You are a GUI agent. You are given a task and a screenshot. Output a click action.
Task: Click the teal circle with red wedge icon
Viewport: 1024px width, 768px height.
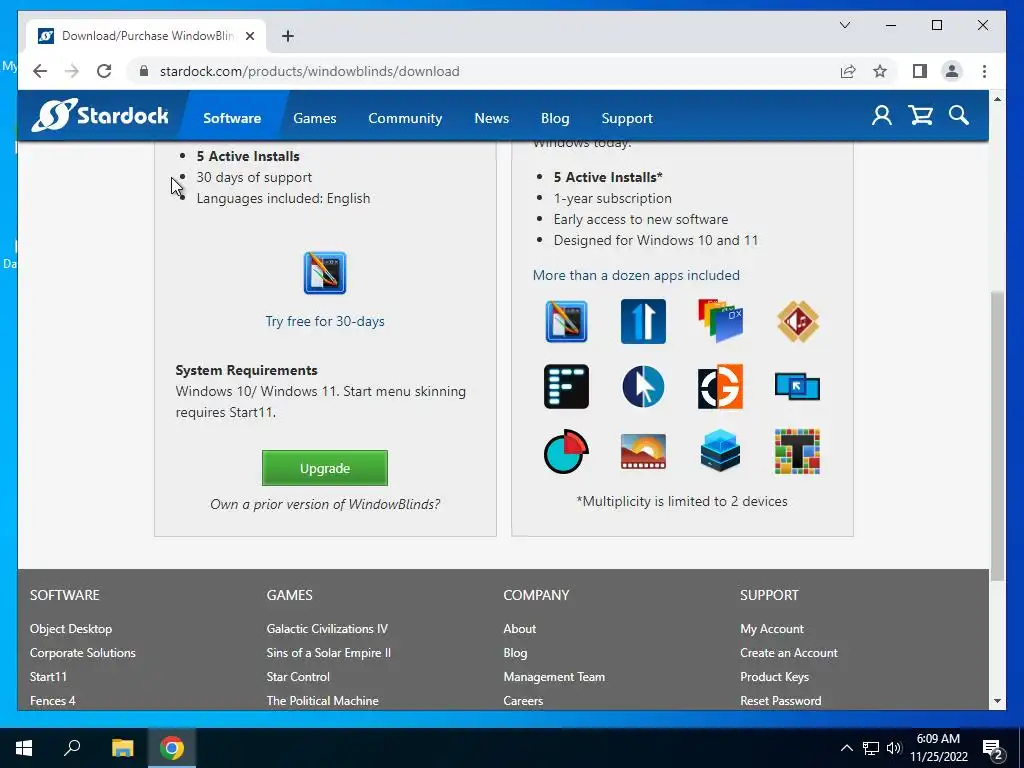coord(566,451)
